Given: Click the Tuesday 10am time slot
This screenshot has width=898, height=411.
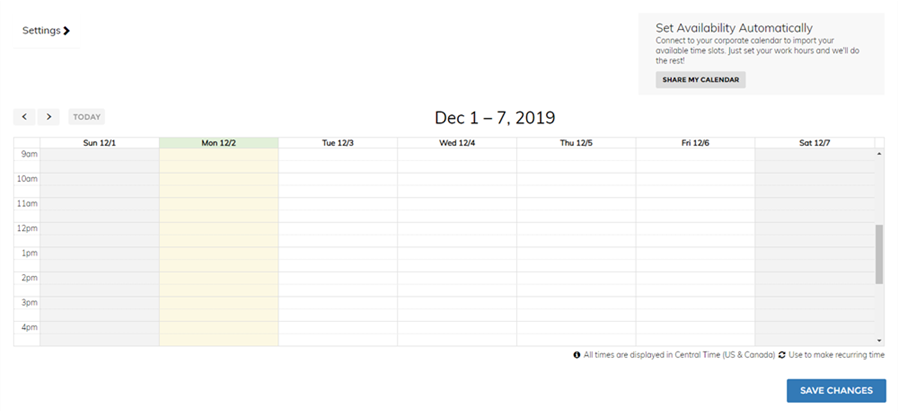Looking at the screenshot, I should coord(338,185).
